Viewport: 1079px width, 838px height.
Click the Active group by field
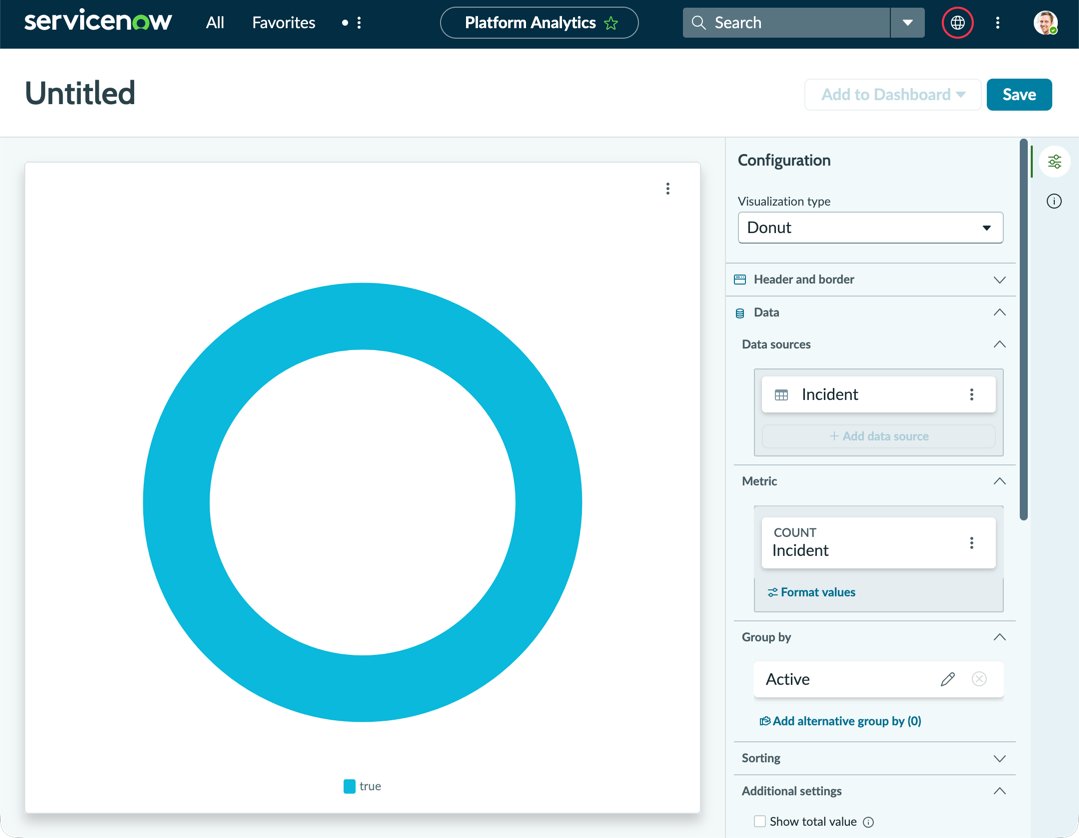coord(879,679)
